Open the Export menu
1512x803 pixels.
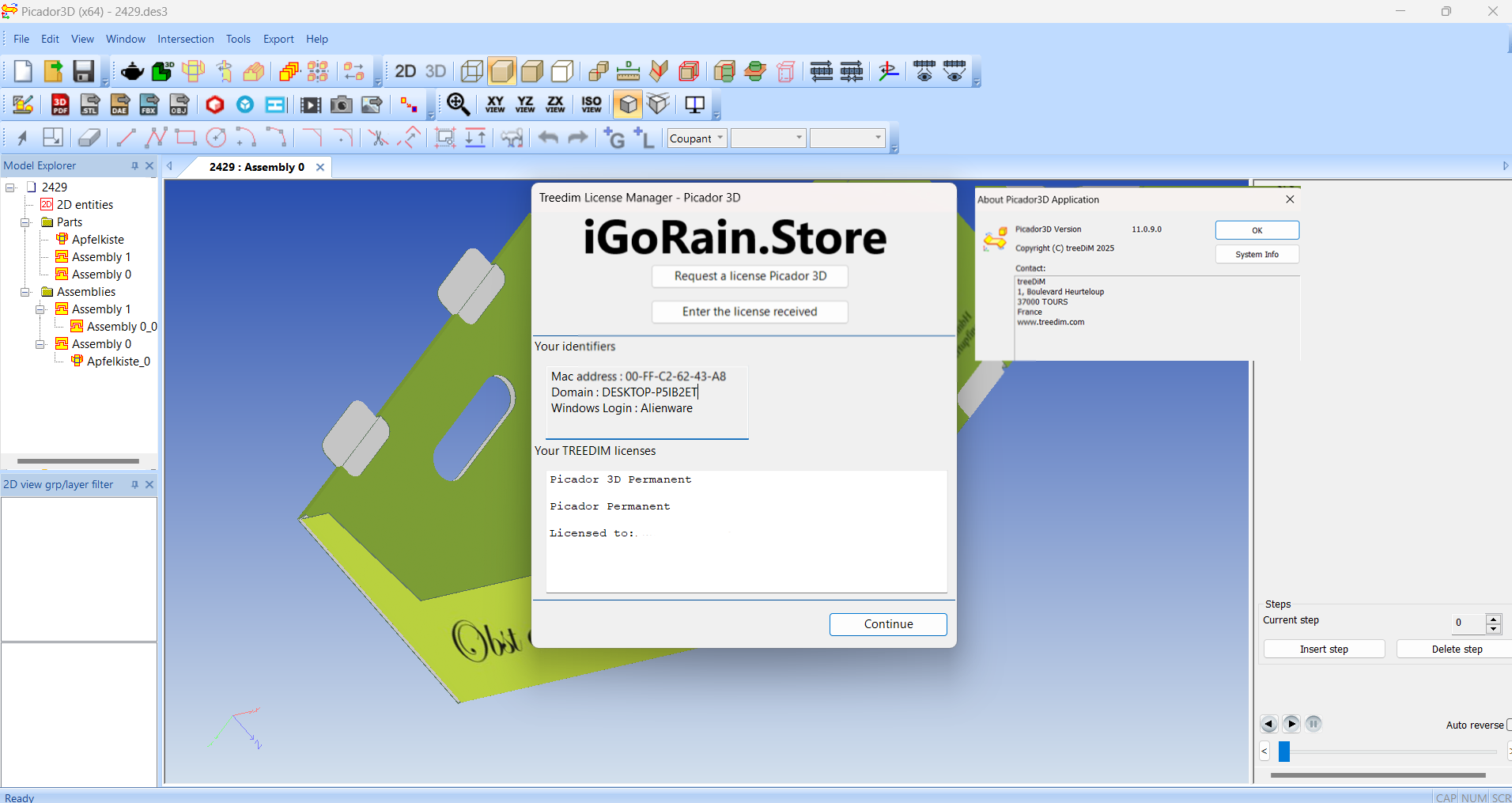pyautogui.click(x=278, y=39)
